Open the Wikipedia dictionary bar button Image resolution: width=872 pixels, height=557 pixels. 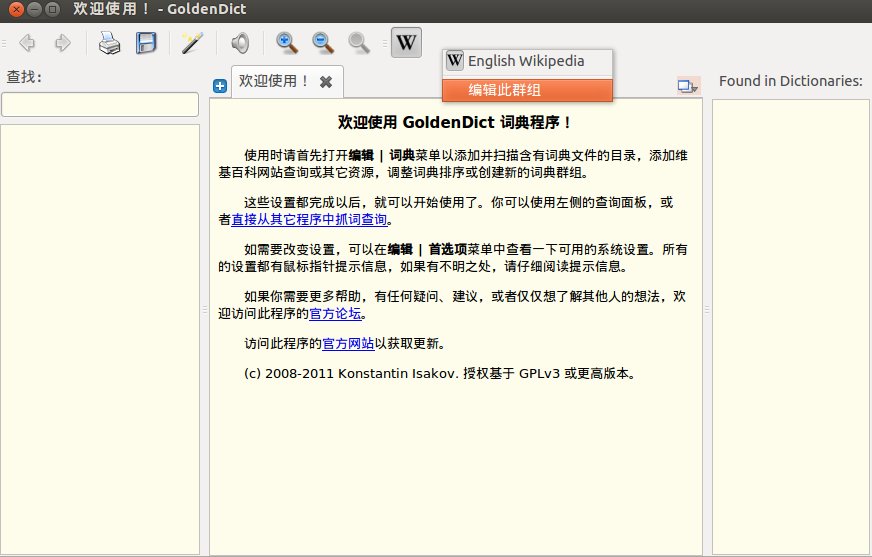(407, 42)
